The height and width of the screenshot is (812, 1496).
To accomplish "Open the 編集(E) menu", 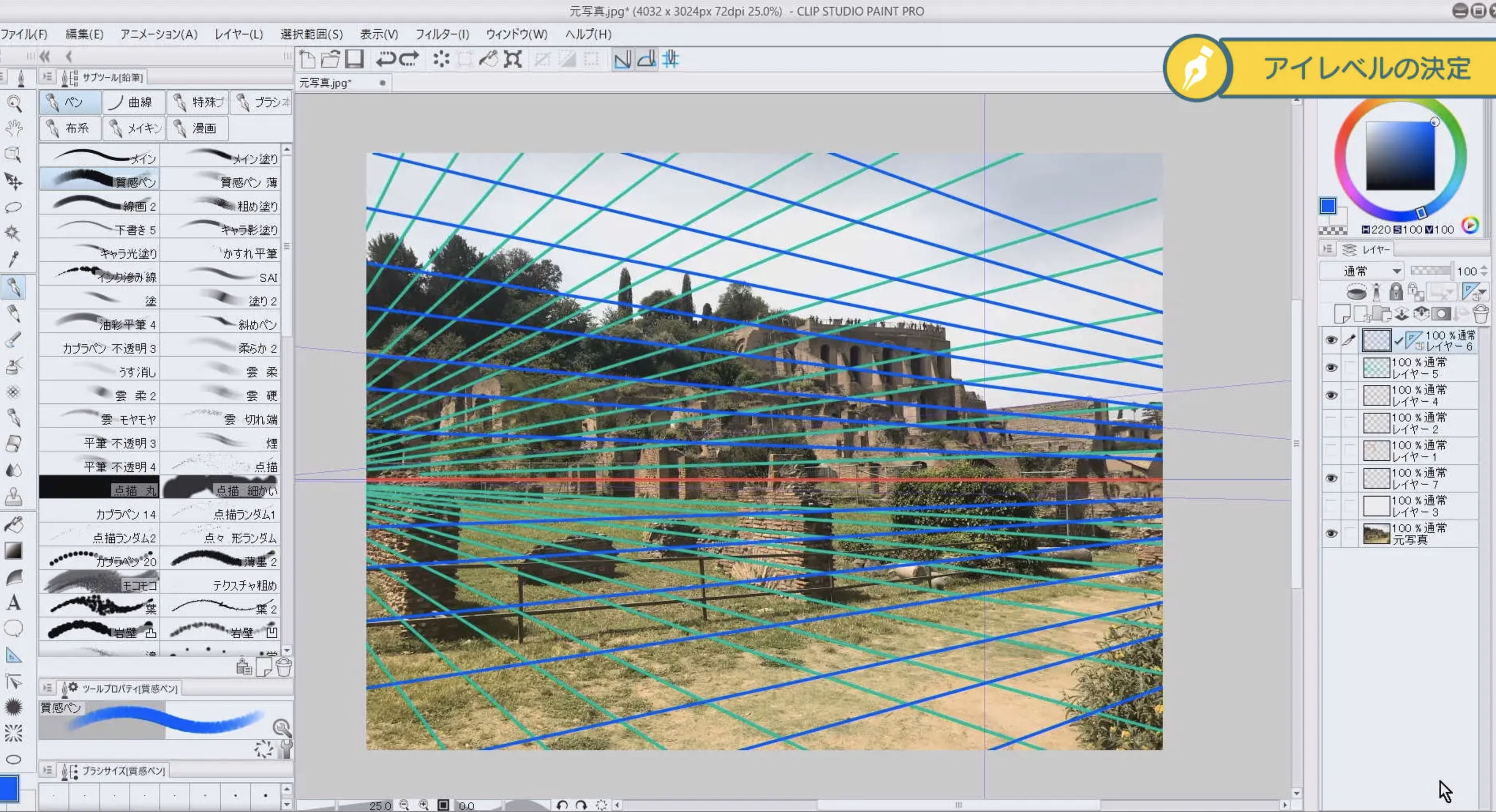I will point(84,34).
